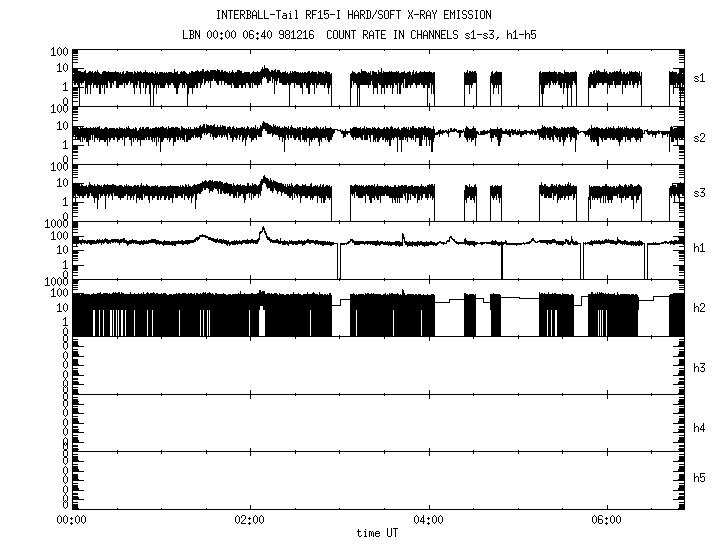
Task: Click the h1 channel label
Action: point(701,250)
